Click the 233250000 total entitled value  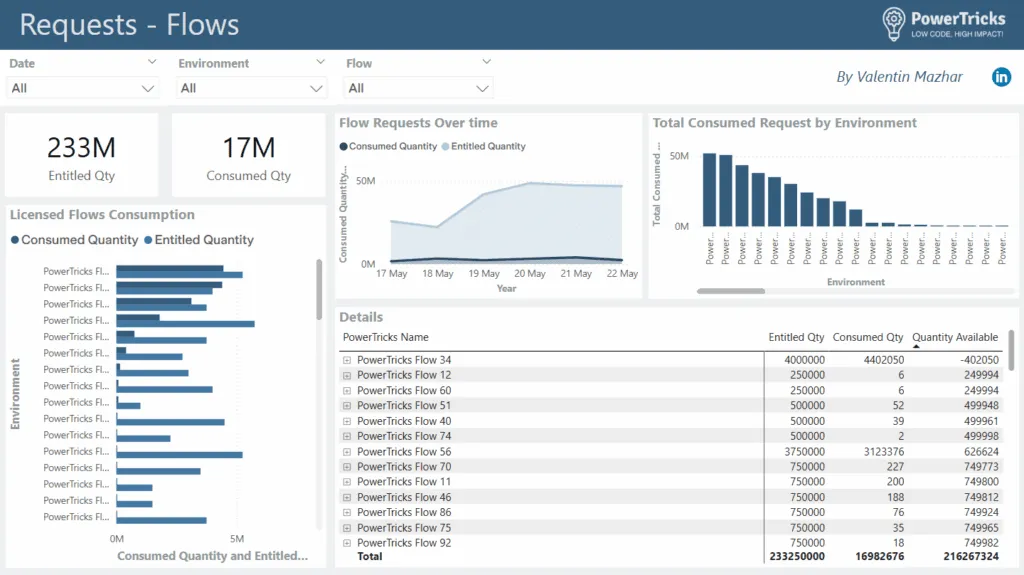[797, 557]
